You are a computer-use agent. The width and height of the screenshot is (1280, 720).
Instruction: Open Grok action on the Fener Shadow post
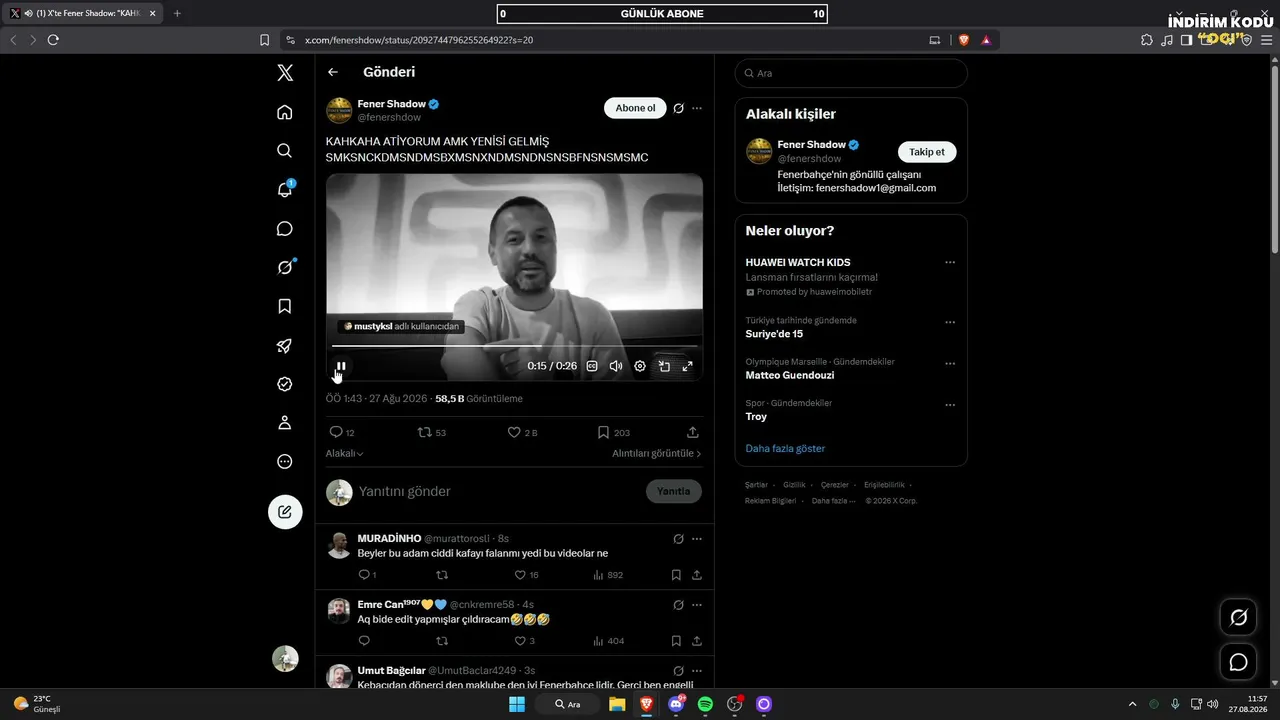[x=678, y=108]
